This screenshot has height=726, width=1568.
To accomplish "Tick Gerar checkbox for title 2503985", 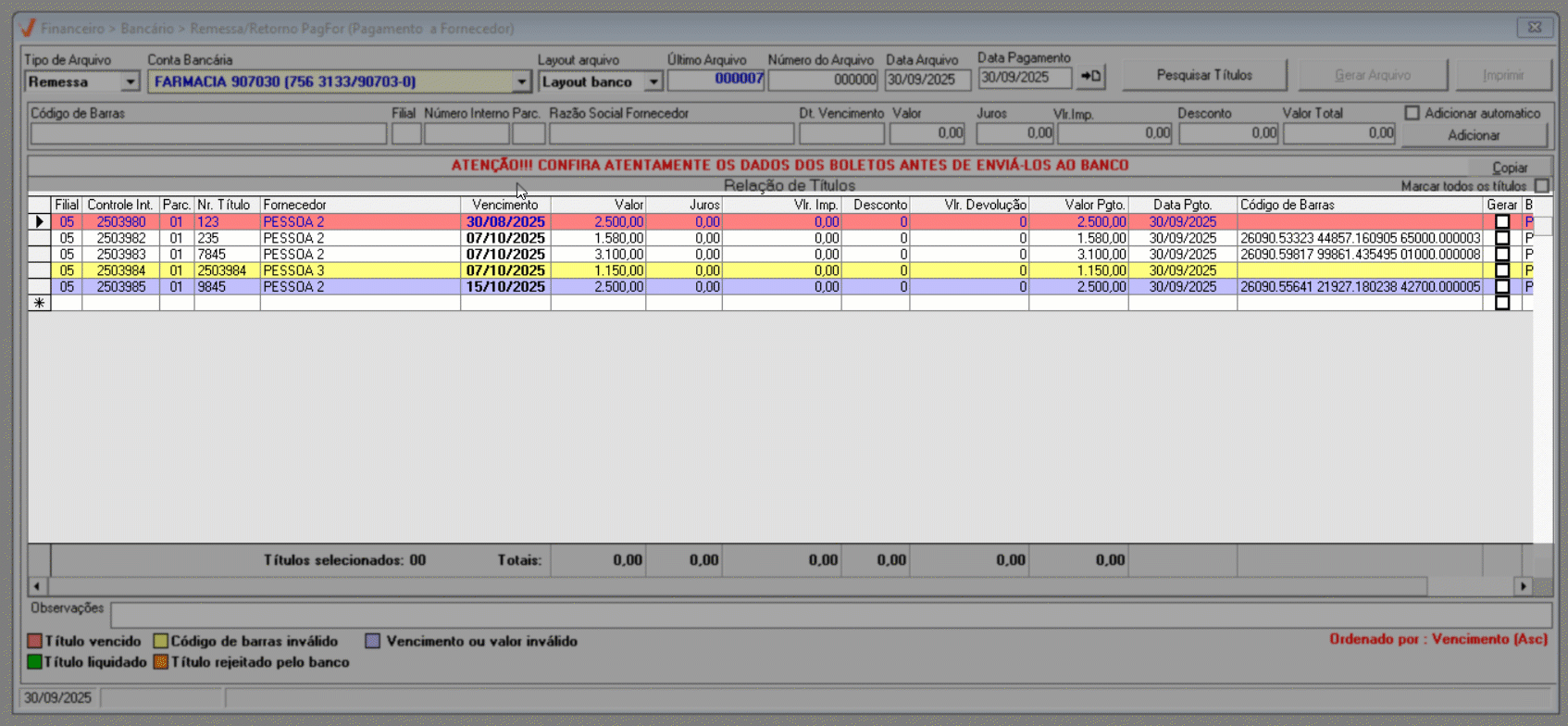I will (x=1502, y=287).
